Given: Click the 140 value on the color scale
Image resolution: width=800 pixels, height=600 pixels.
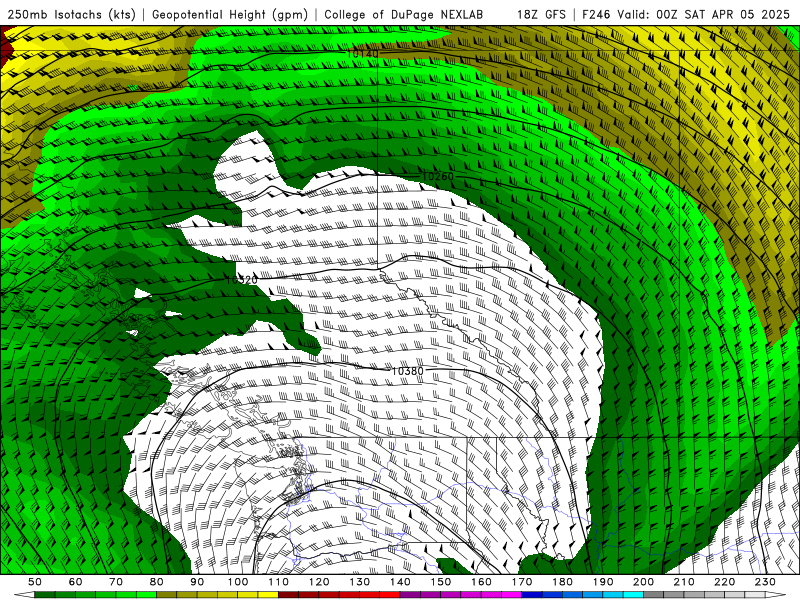Looking at the screenshot, I should pyautogui.click(x=400, y=582).
